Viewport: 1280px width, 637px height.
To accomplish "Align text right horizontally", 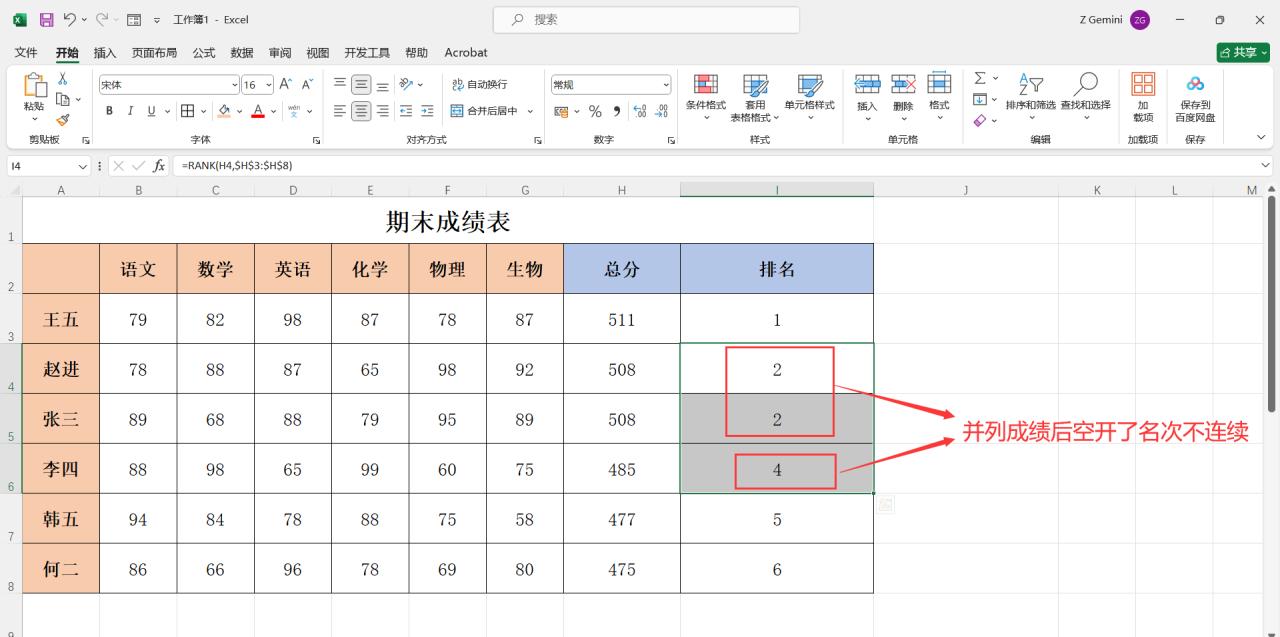I will coord(382,111).
